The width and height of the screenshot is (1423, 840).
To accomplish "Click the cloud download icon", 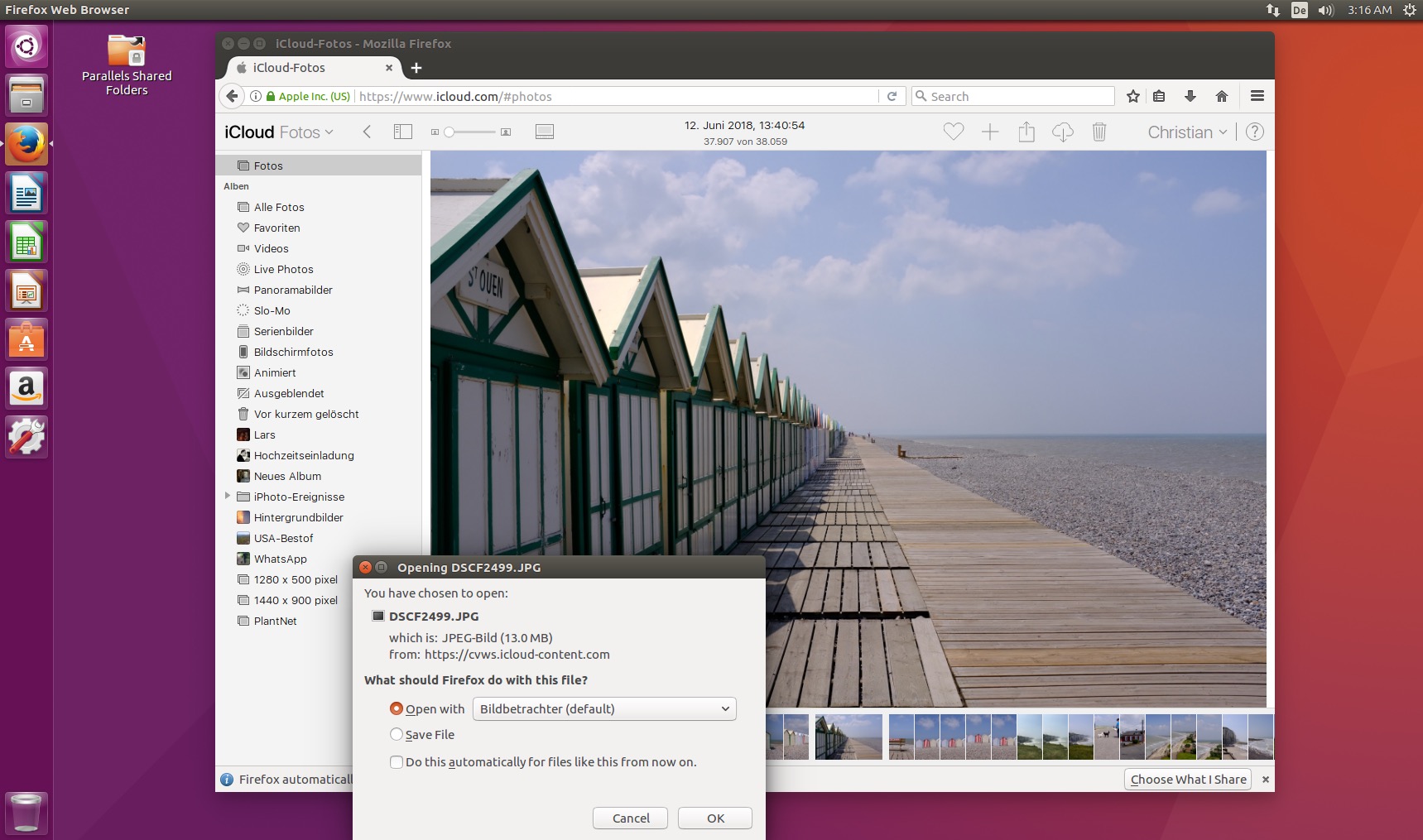I will 1063,132.
